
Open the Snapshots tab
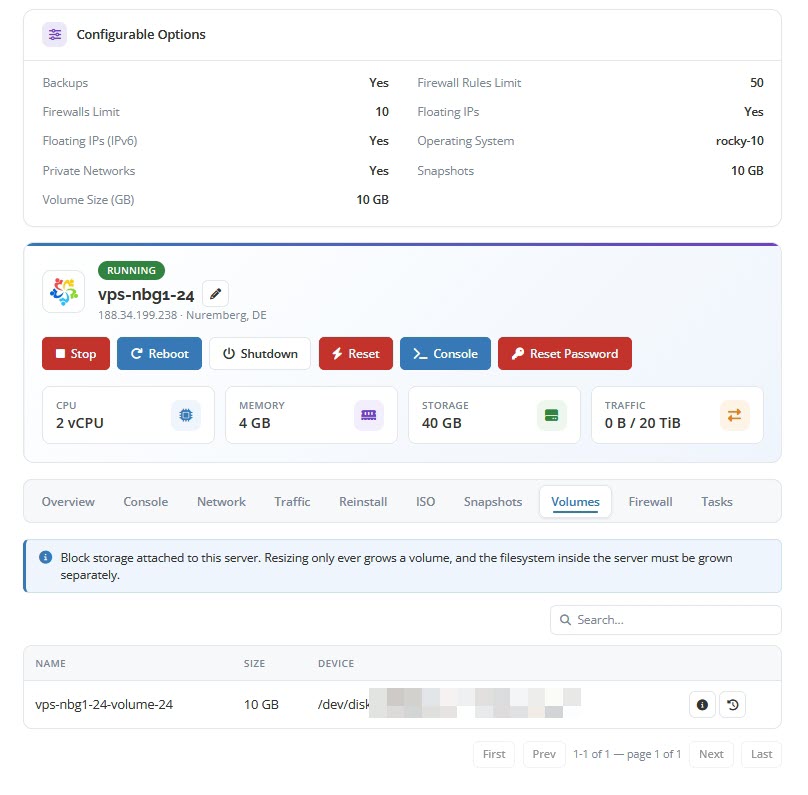[493, 501]
